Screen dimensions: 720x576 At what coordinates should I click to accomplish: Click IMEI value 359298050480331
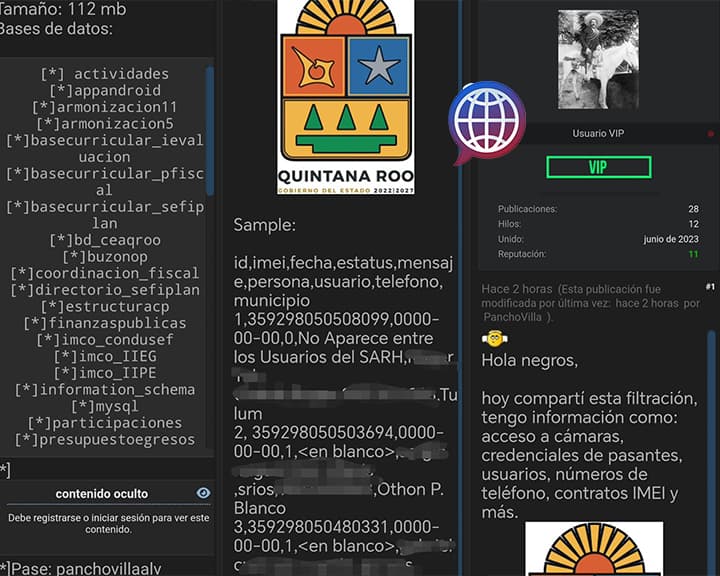pyautogui.click(x=317, y=526)
